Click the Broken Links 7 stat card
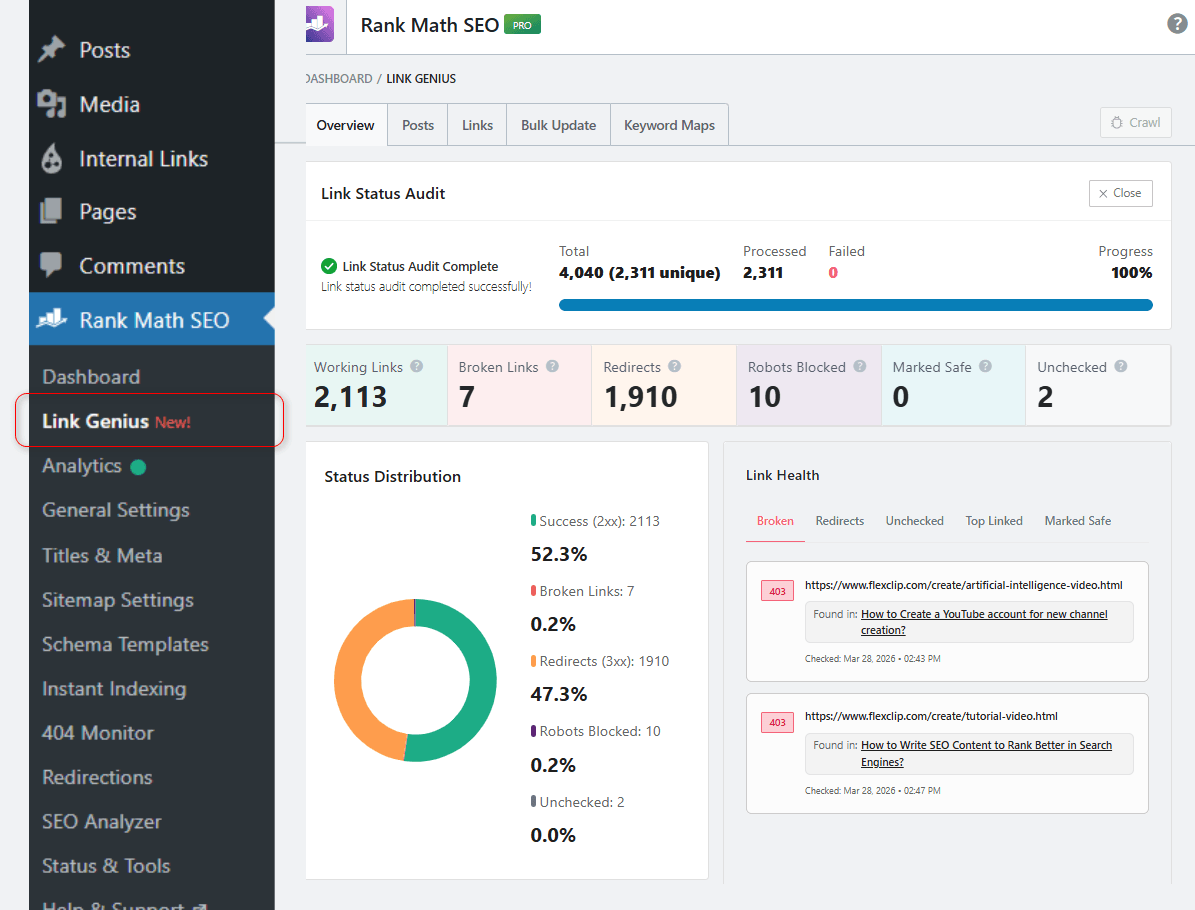 pos(520,385)
